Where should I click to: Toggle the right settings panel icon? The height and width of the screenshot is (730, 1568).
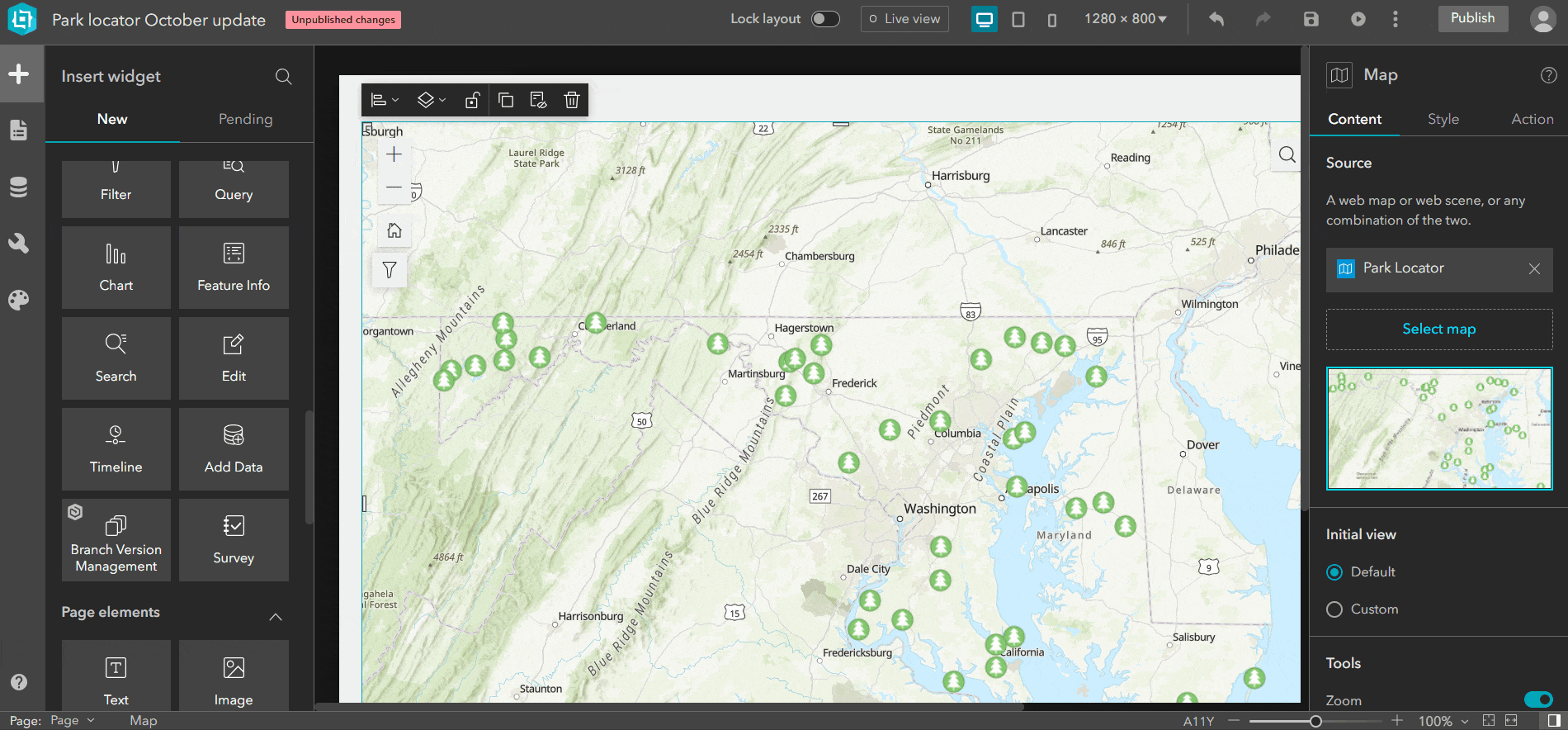point(1553,721)
